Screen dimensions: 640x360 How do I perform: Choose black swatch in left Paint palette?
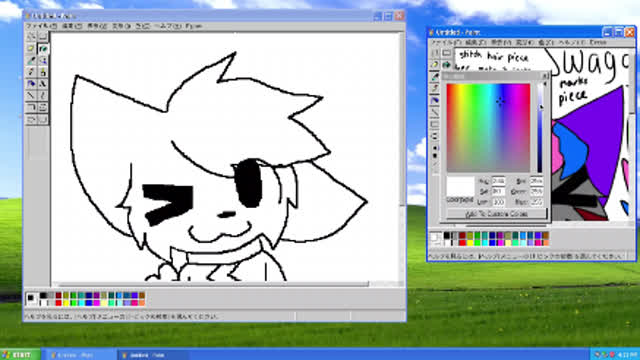tap(43, 296)
